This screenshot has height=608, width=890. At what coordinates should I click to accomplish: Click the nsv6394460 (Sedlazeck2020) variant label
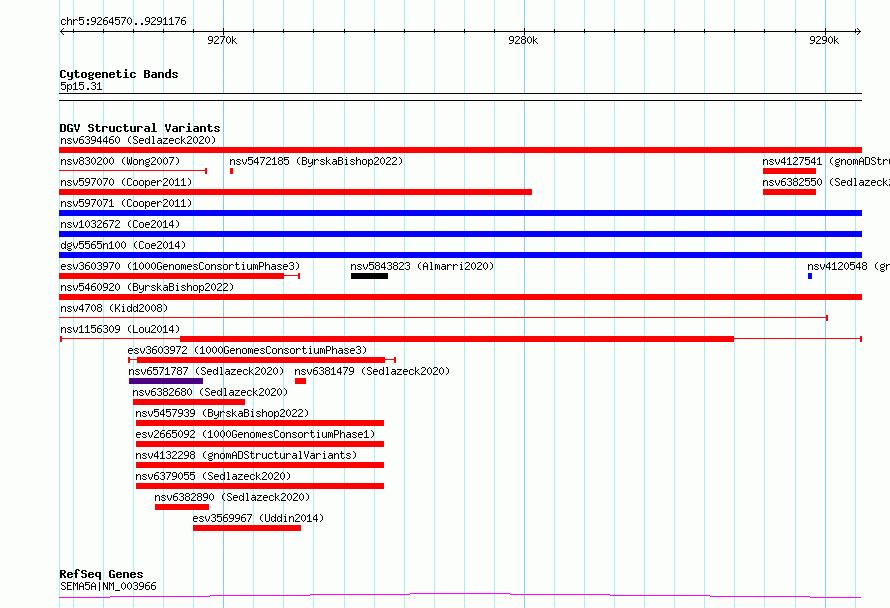point(138,140)
